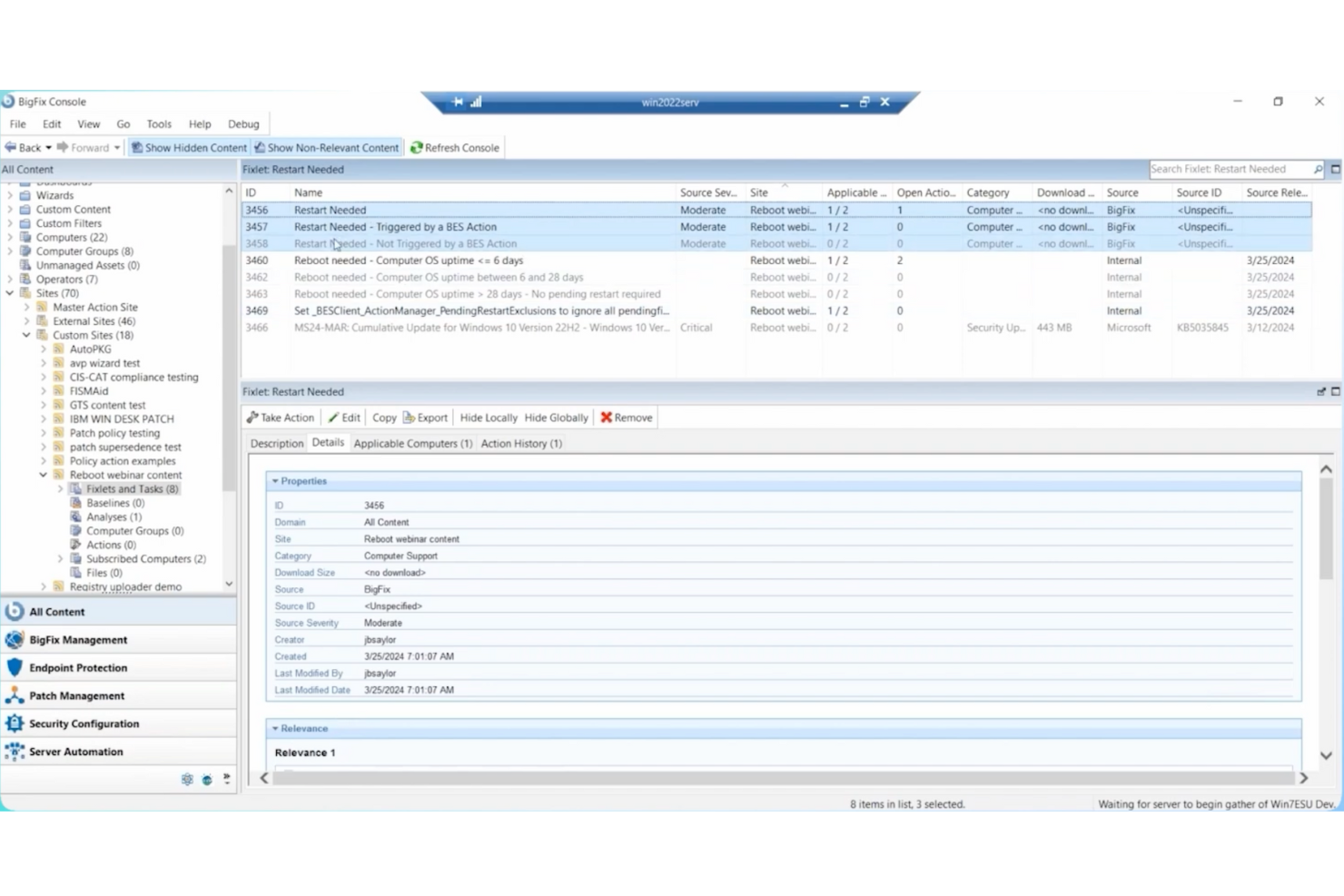Click the Refresh Console icon
The height and width of the screenshot is (896, 1344).
tap(417, 147)
